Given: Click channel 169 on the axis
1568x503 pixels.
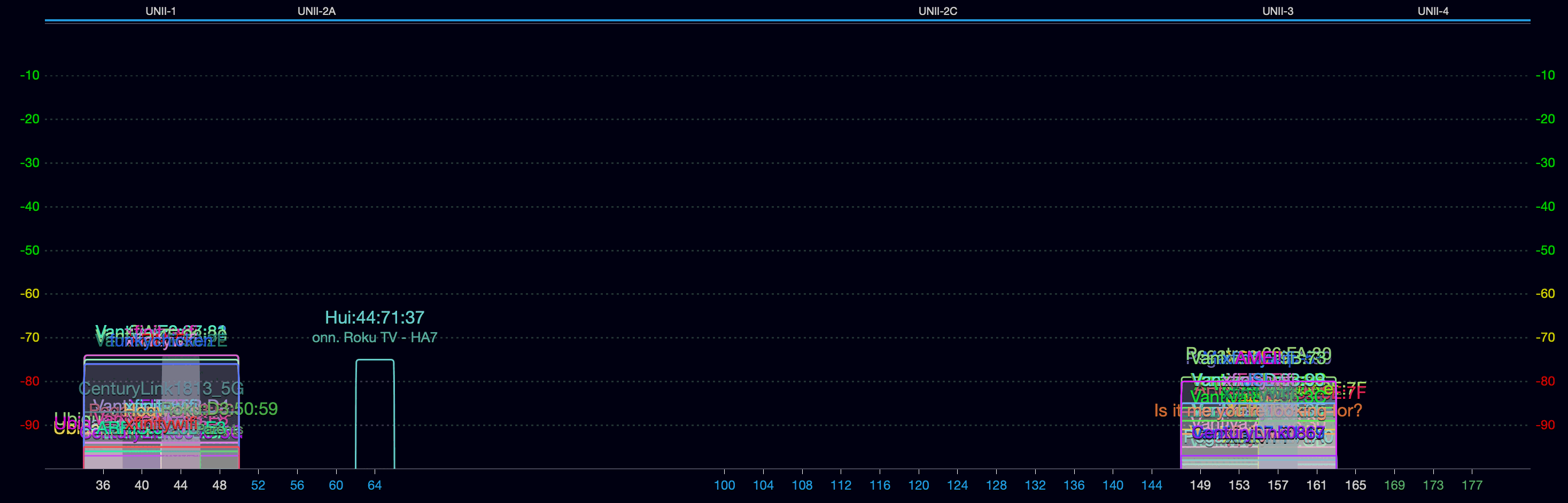Looking at the screenshot, I should [1394, 485].
